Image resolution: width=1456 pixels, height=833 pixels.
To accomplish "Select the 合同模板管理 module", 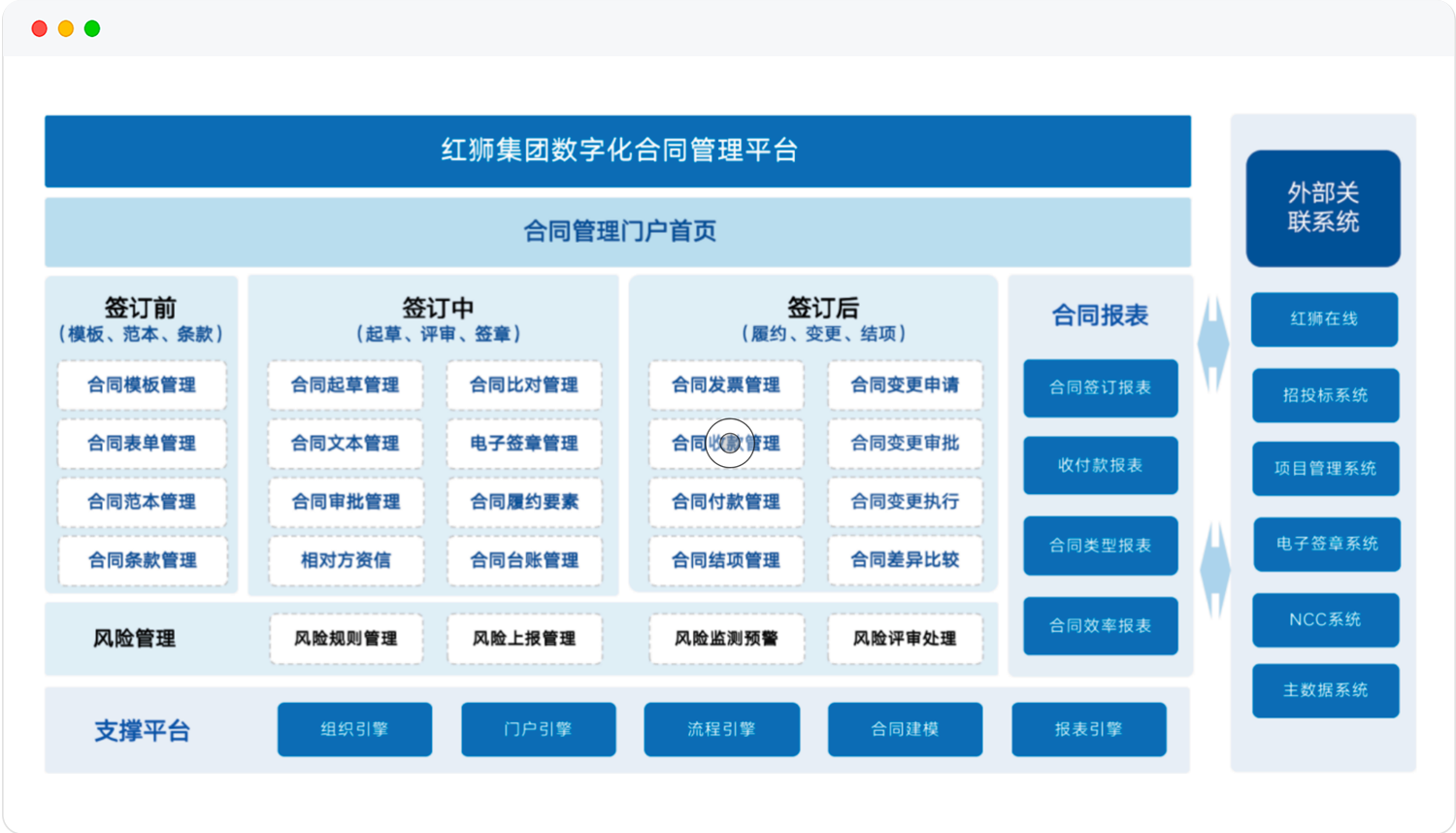I will (x=142, y=385).
